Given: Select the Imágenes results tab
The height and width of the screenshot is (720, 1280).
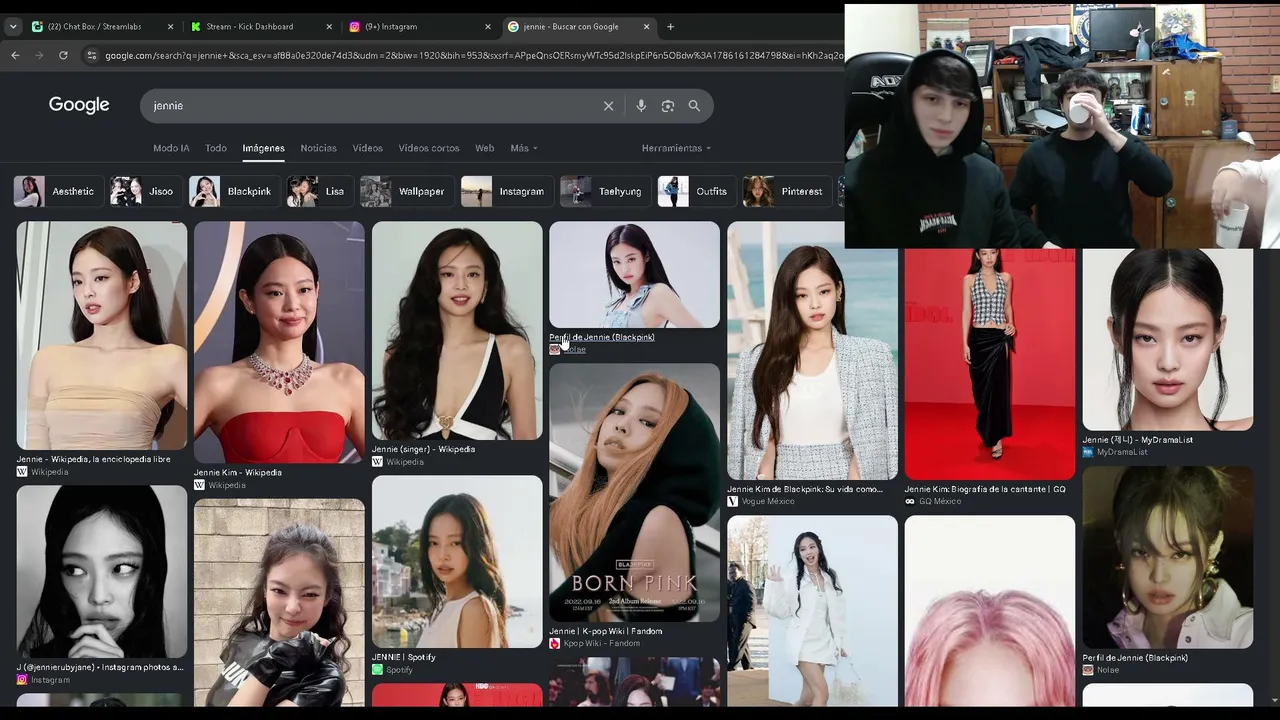Looking at the screenshot, I should click(264, 148).
